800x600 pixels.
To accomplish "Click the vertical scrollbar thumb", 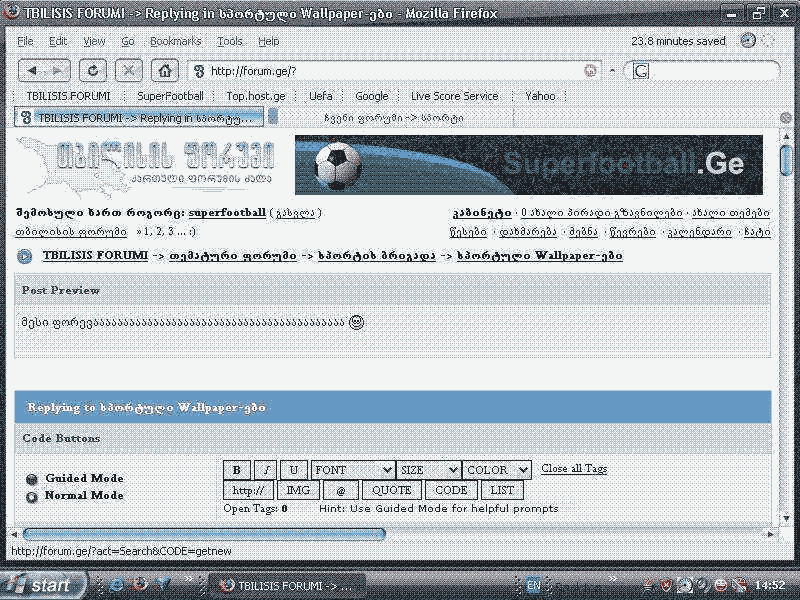I will point(786,160).
